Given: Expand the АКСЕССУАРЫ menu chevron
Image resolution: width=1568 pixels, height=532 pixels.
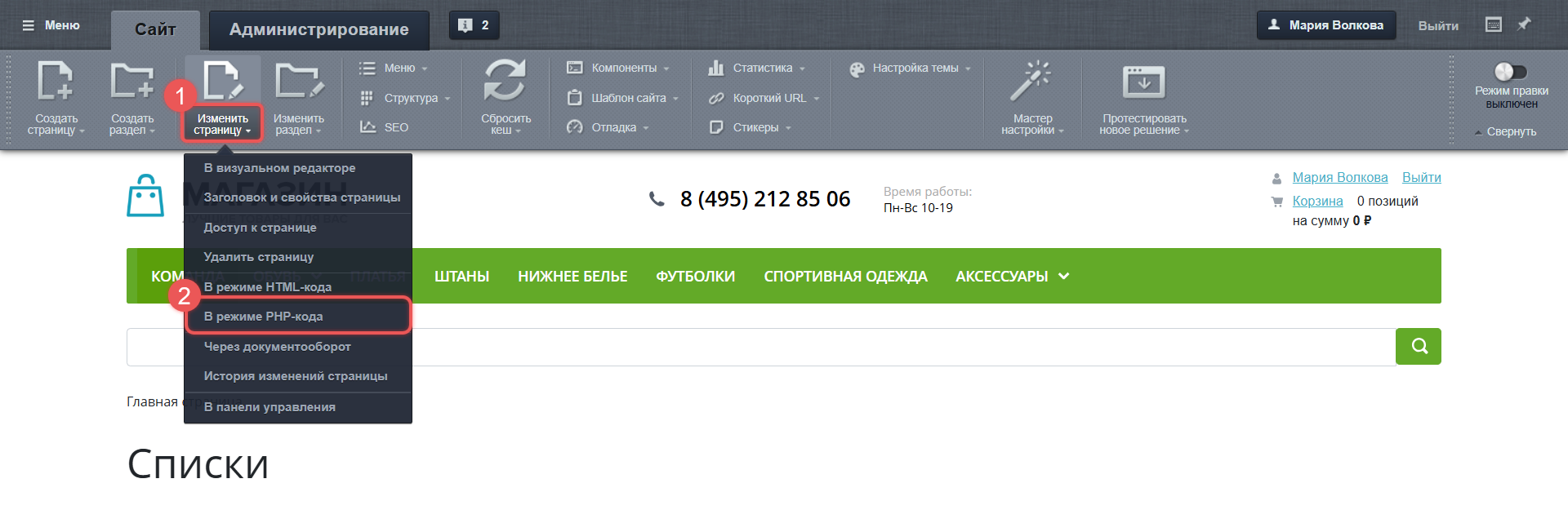Looking at the screenshot, I should (x=1063, y=276).
